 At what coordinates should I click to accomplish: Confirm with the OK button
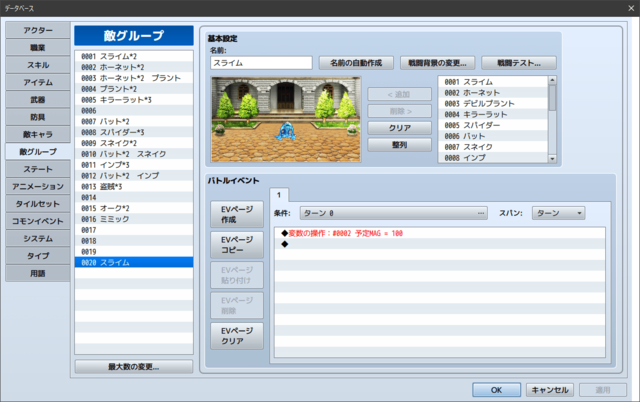[x=496, y=390]
